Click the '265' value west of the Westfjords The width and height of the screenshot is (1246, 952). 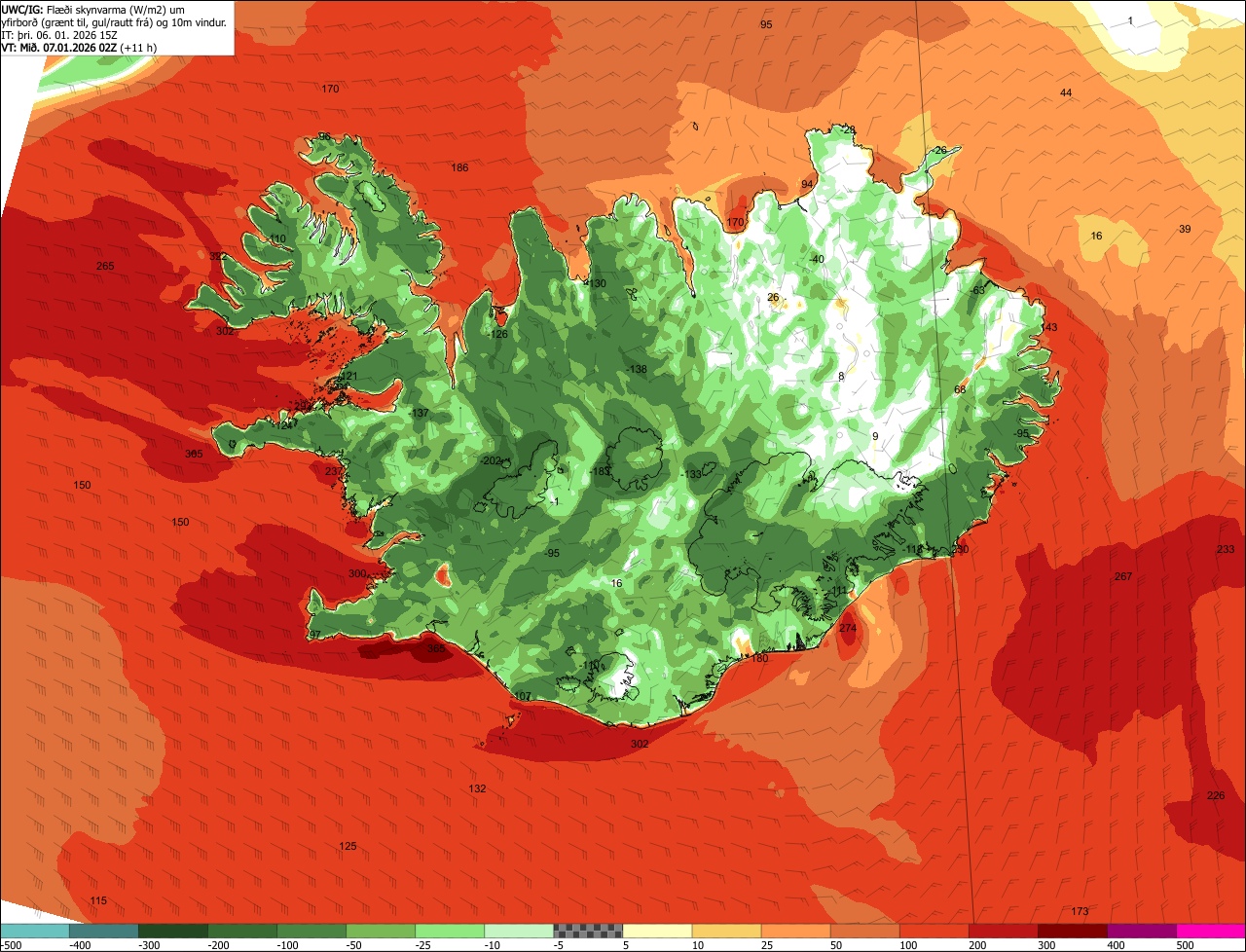point(105,266)
